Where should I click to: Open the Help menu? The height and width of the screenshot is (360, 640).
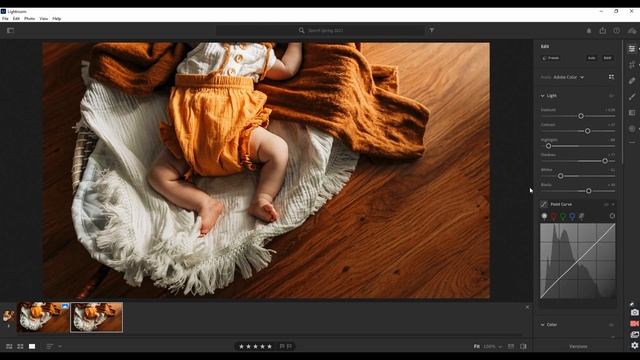(x=57, y=19)
